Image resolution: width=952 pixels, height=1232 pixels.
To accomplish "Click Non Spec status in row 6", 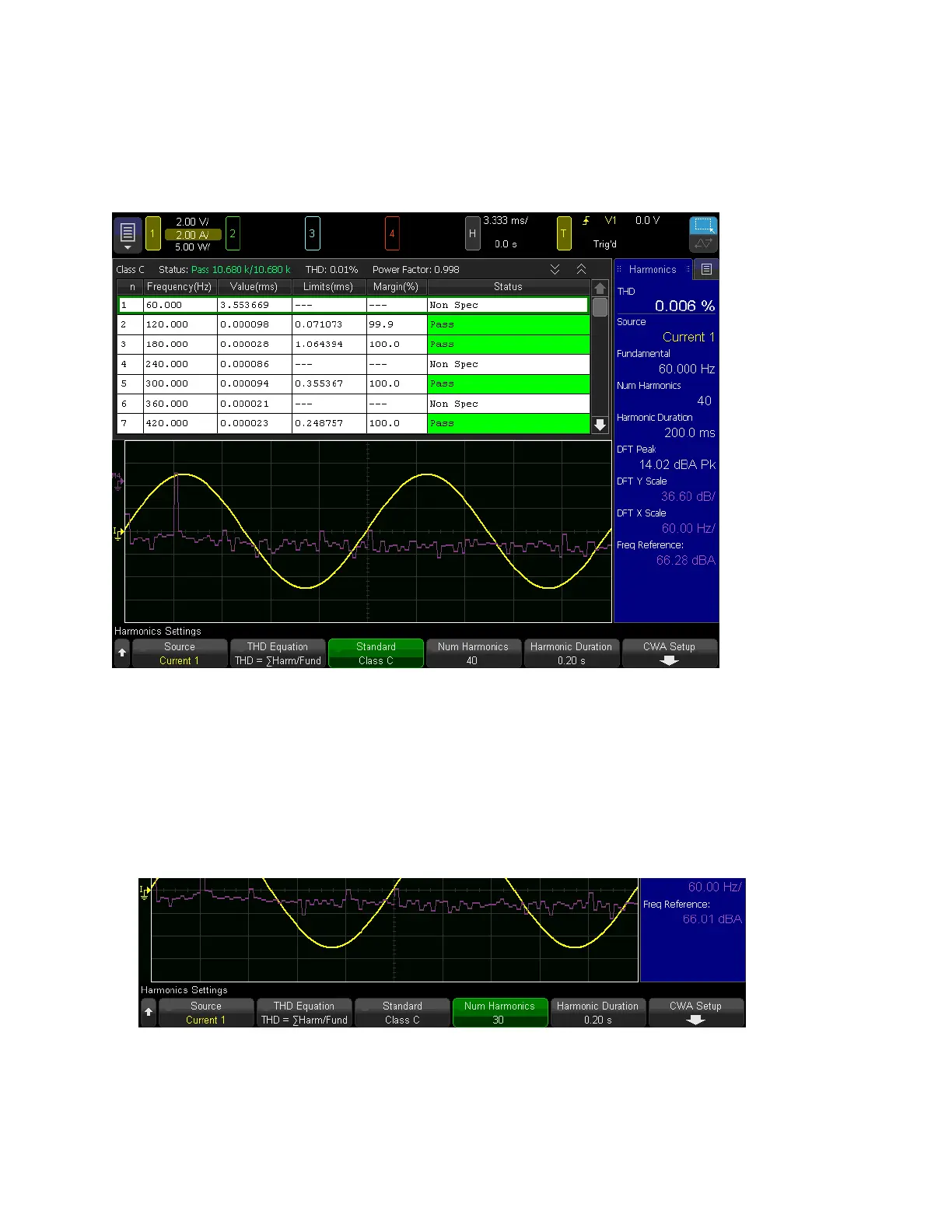I will click(508, 404).
